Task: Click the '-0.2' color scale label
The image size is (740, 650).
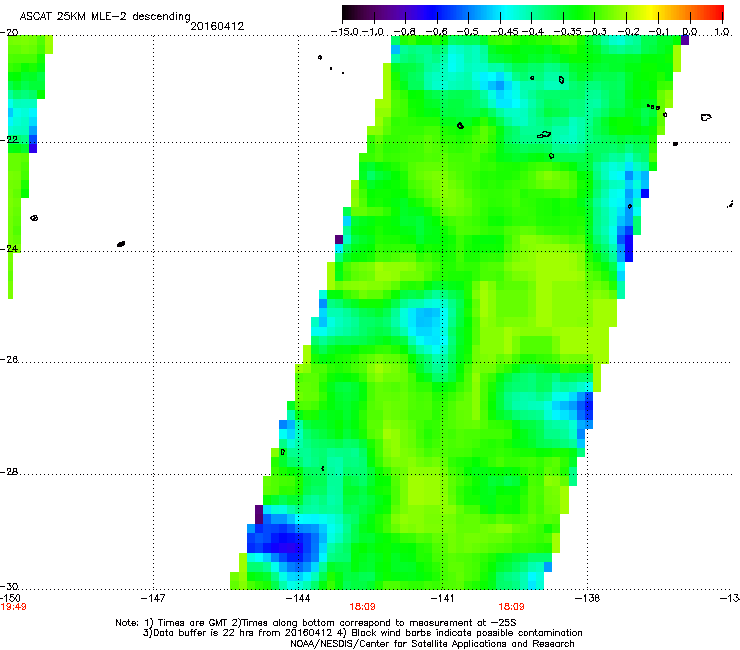Action: pos(629,32)
